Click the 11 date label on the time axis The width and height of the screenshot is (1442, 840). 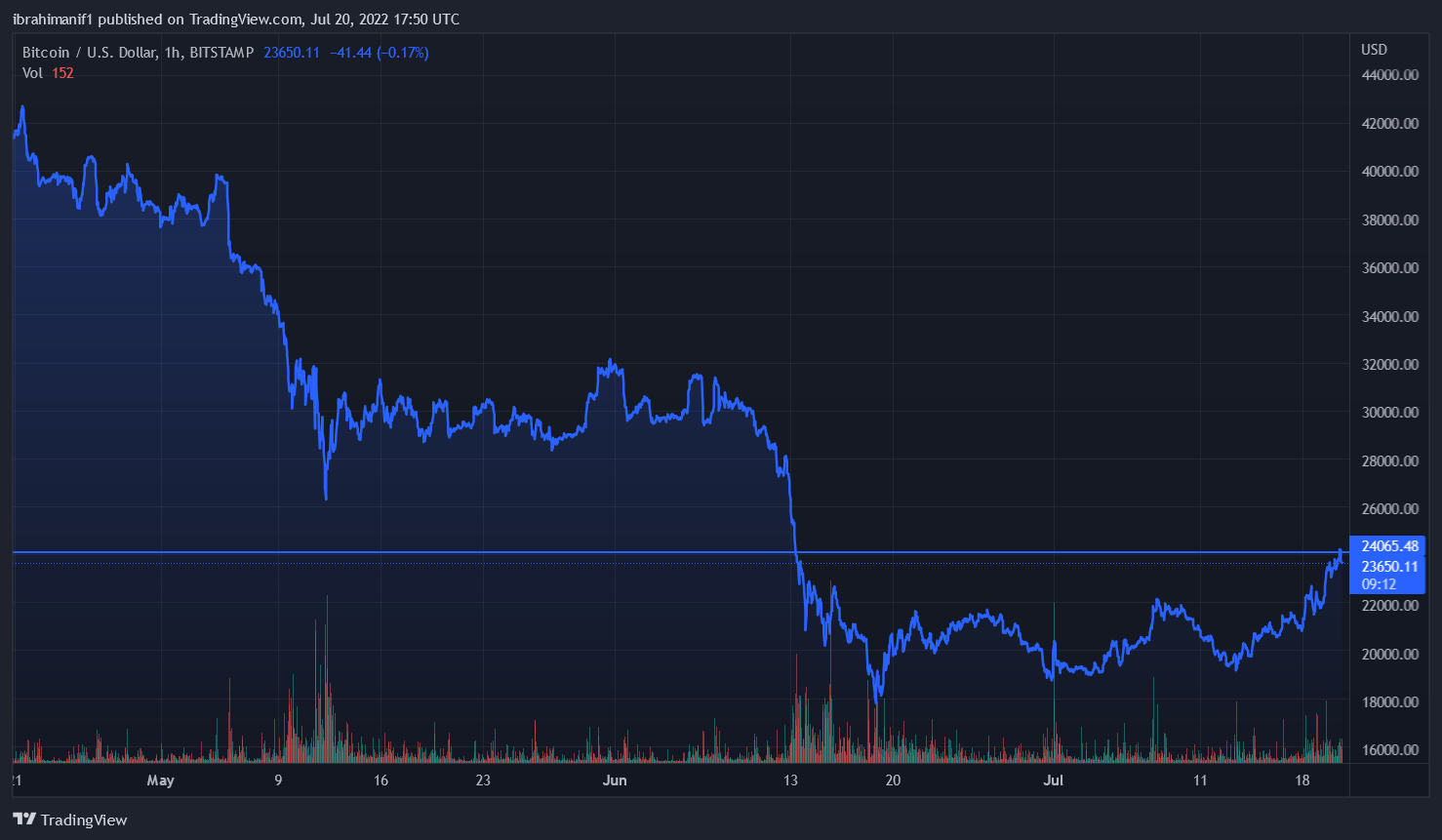coord(1200,780)
